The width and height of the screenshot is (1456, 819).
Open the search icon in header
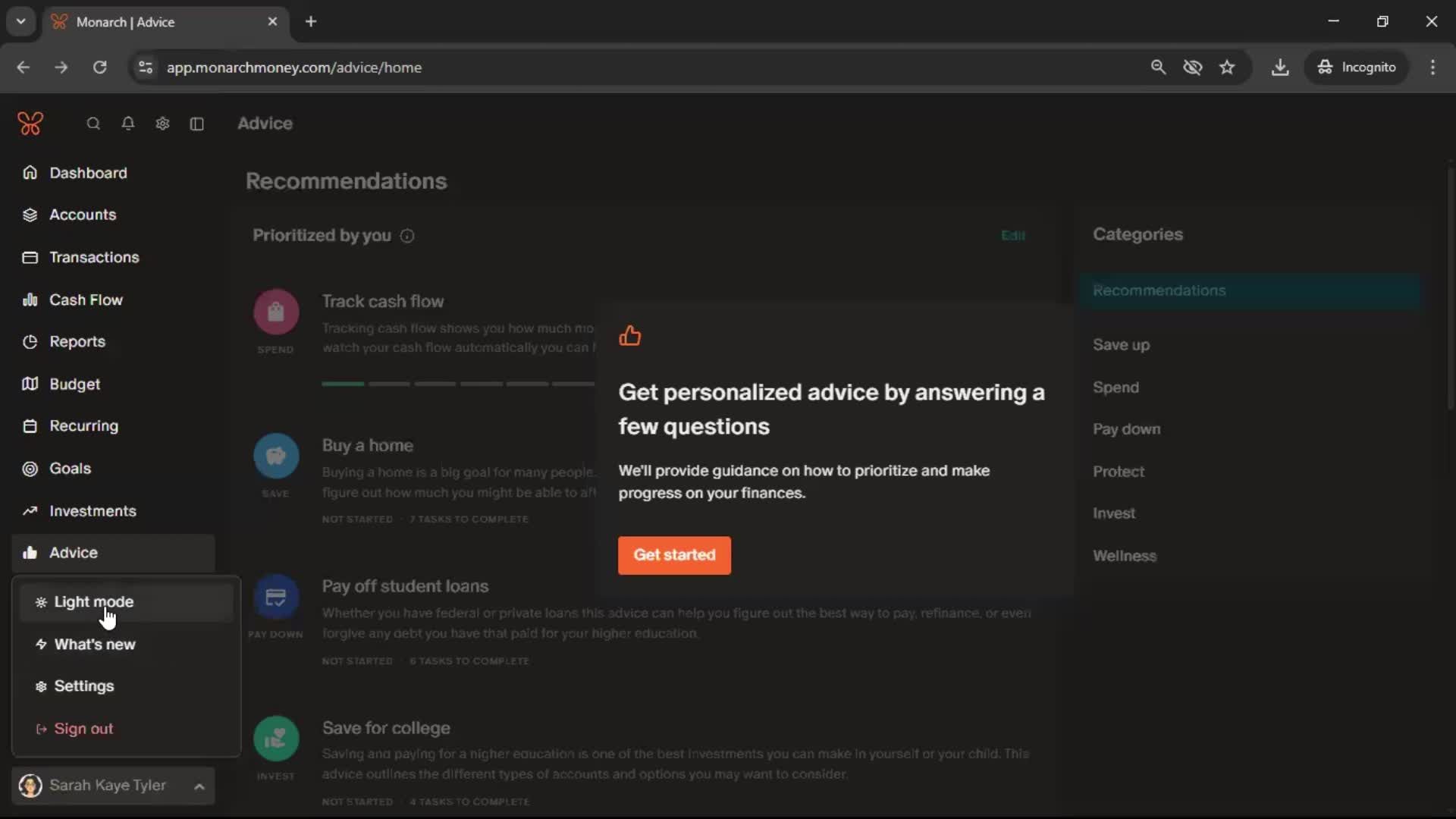pos(93,124)
